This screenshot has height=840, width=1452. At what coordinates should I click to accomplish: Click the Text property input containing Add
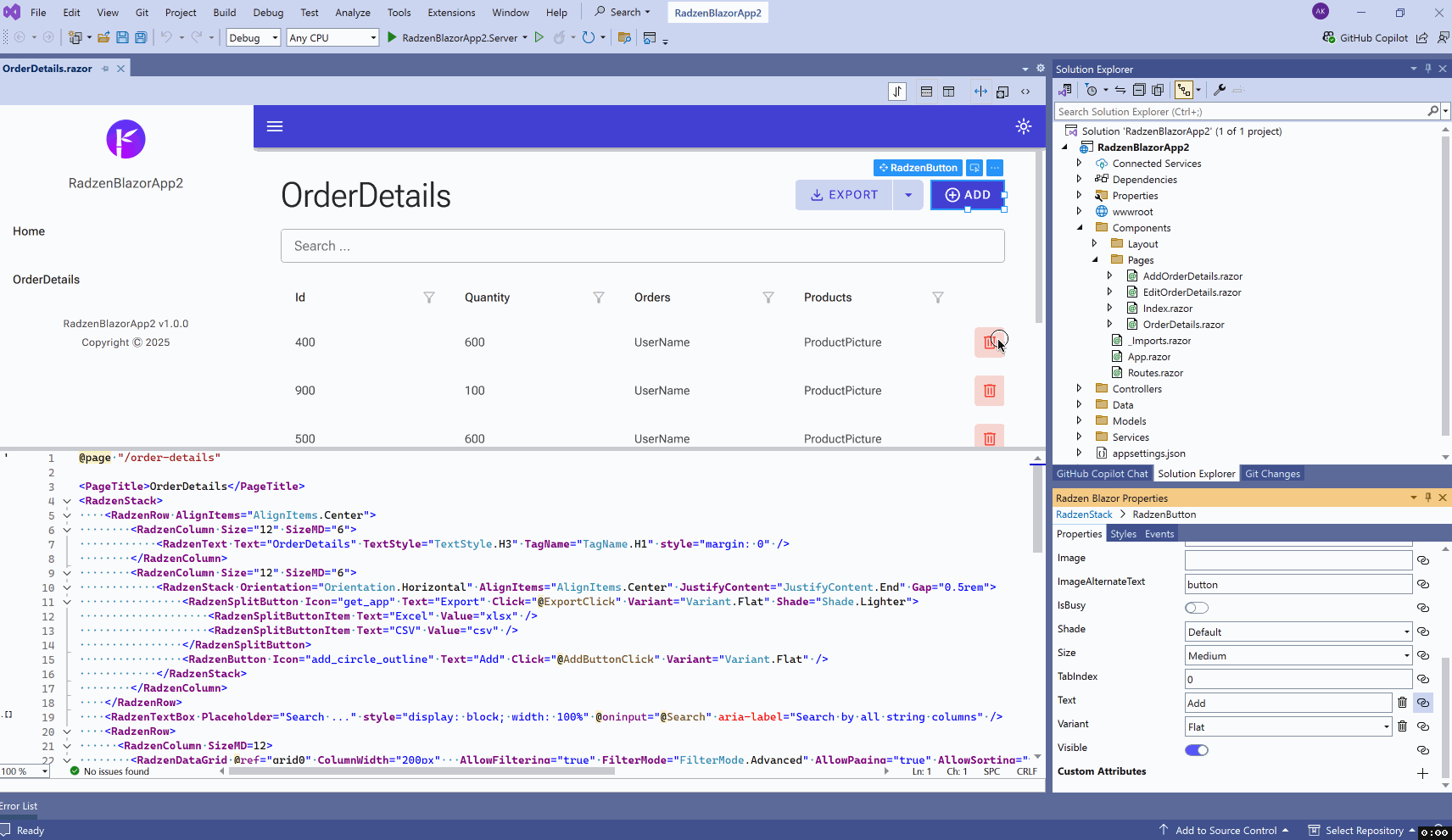coord(1288,703)
